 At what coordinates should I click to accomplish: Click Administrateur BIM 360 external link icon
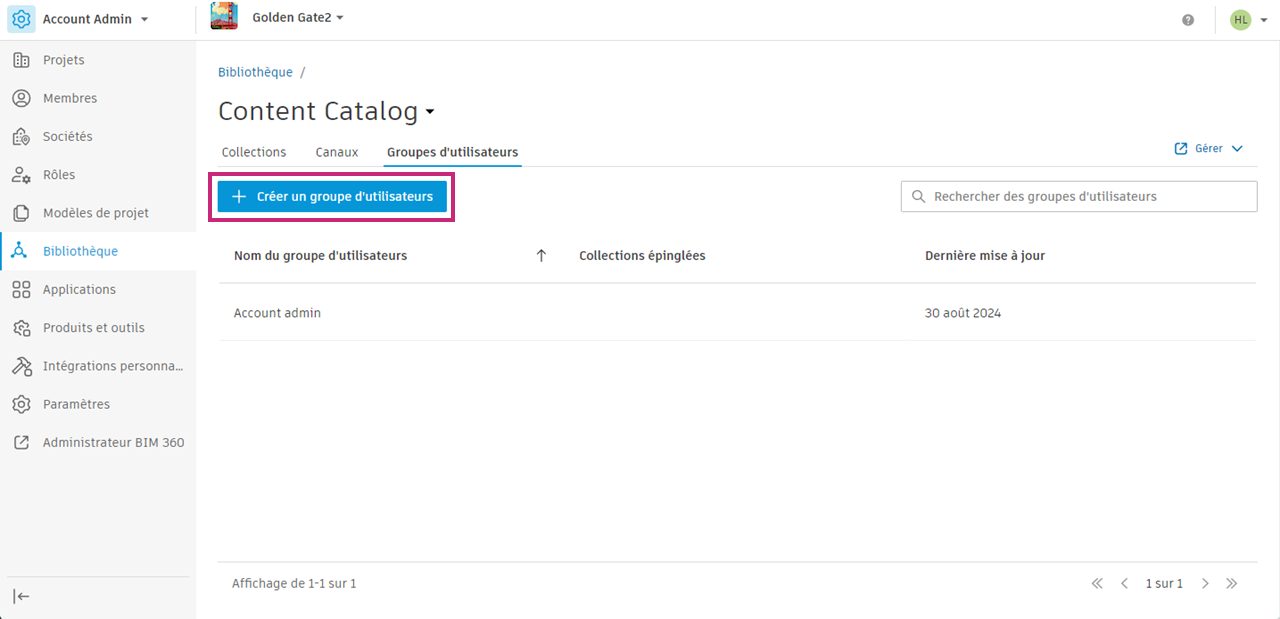(21, 442)
